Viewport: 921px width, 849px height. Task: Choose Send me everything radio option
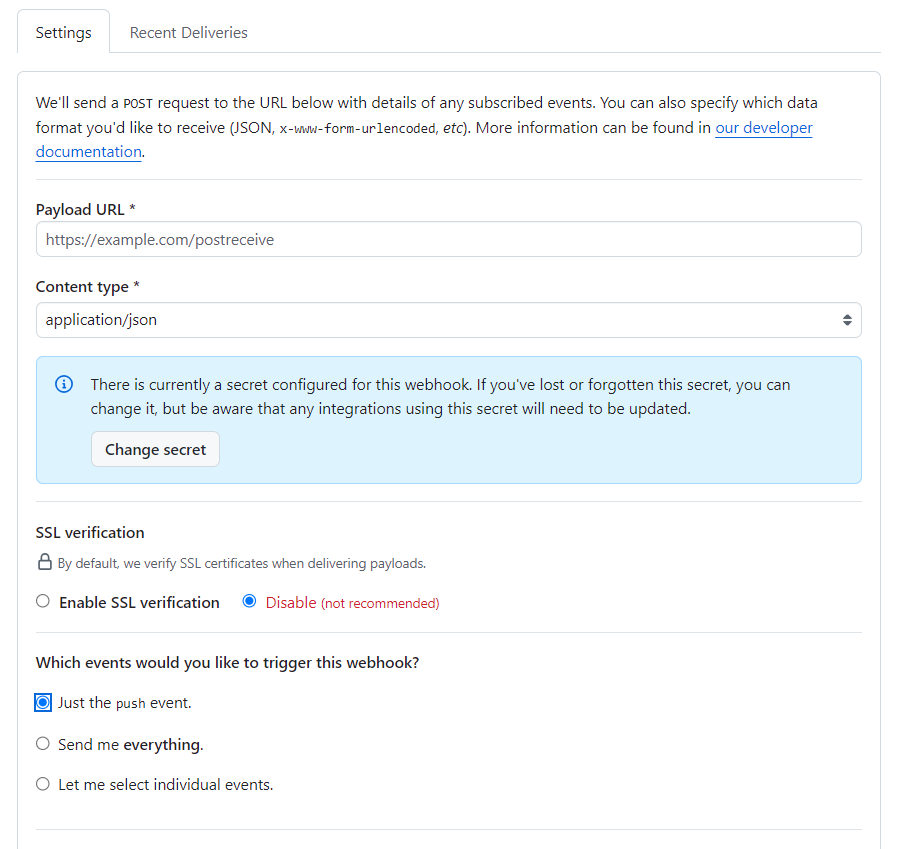pos(43,744)
